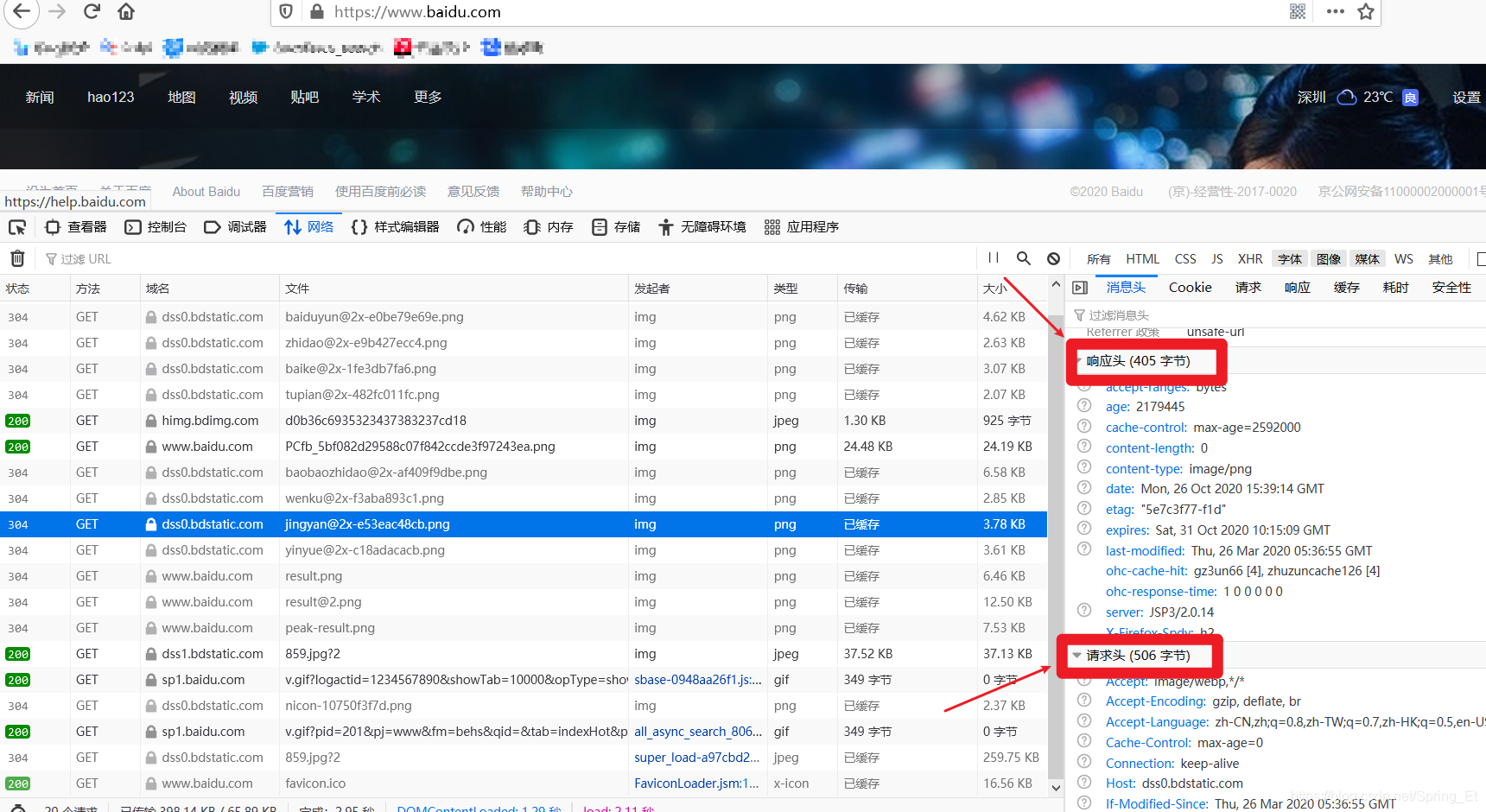Clear network log with trash icon
The image size is (1486, 812).
click(x=17, y=258)
